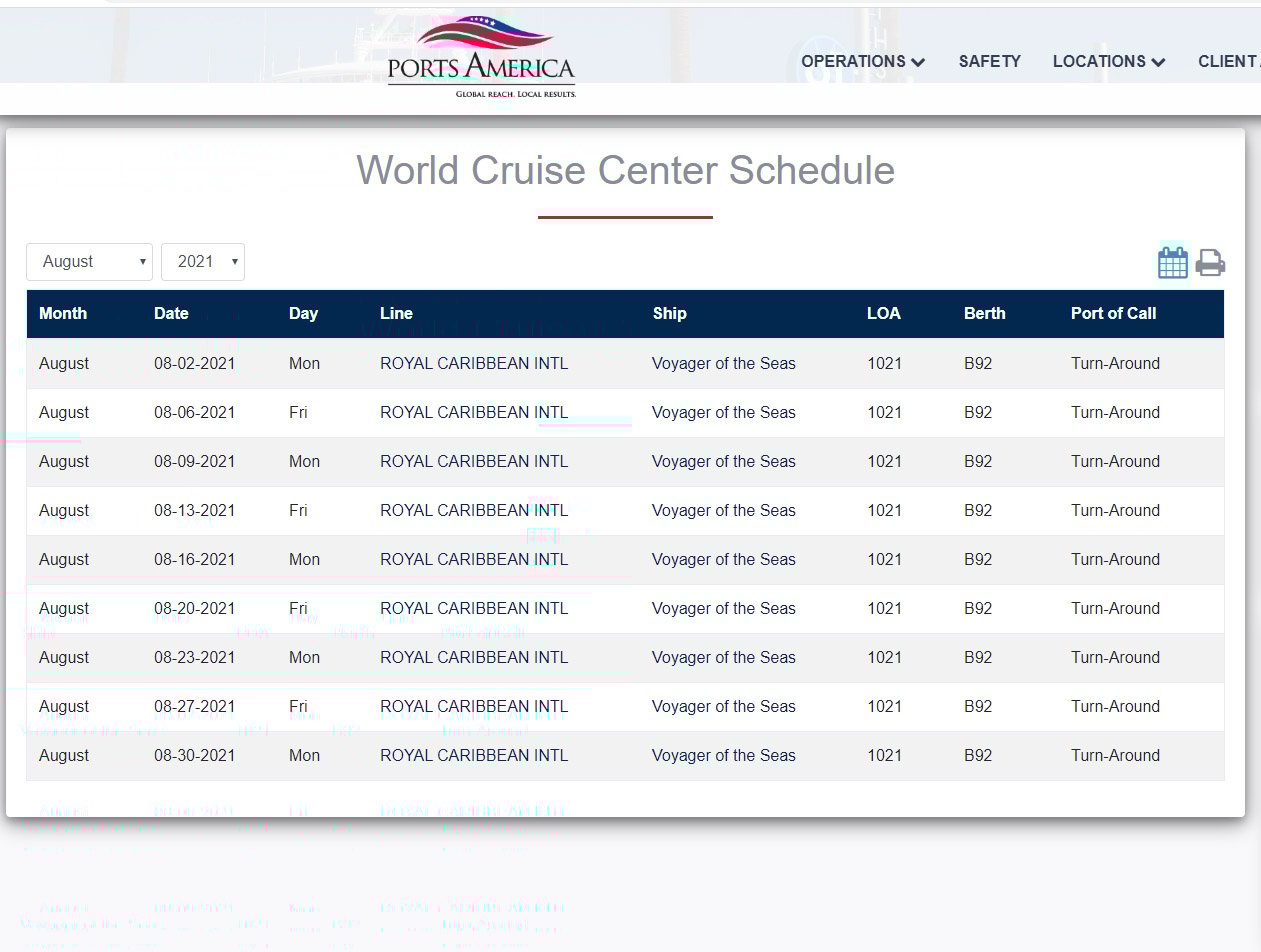The image size is (1261, 952).
Task: Click the Port of Call column header
Action: [x=1113, y=313]
